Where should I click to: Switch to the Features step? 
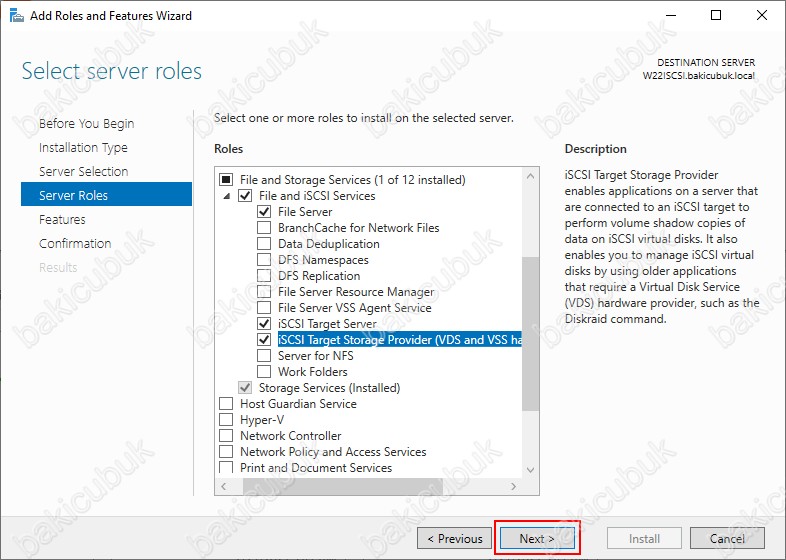pos(62,220)
